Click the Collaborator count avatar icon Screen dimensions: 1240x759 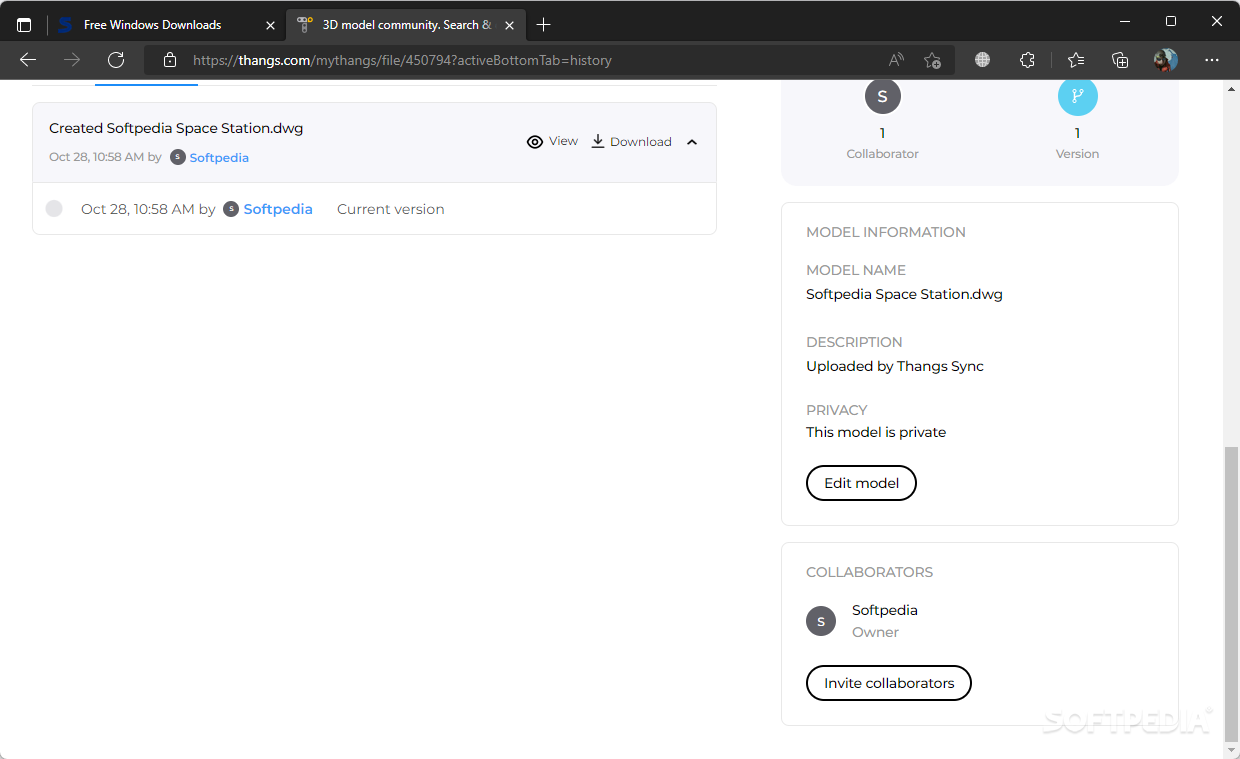click(882, 96)
